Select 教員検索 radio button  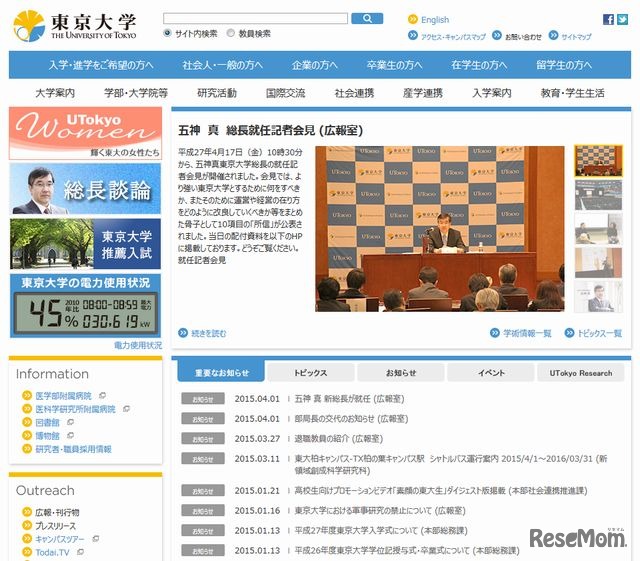click(x=230, y=33)
